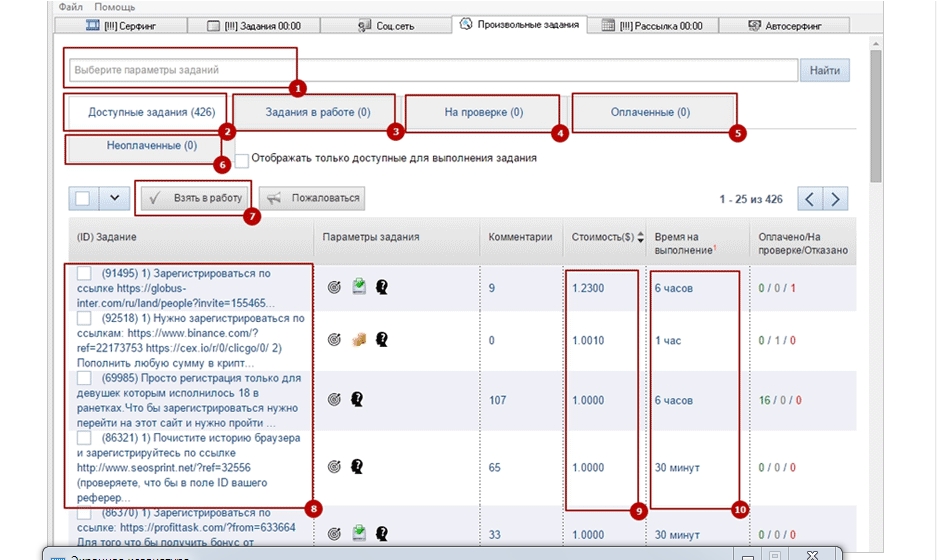Click the target icon in task 86321 row
Screen dimensions: 937x560
(x=334, y=467)
